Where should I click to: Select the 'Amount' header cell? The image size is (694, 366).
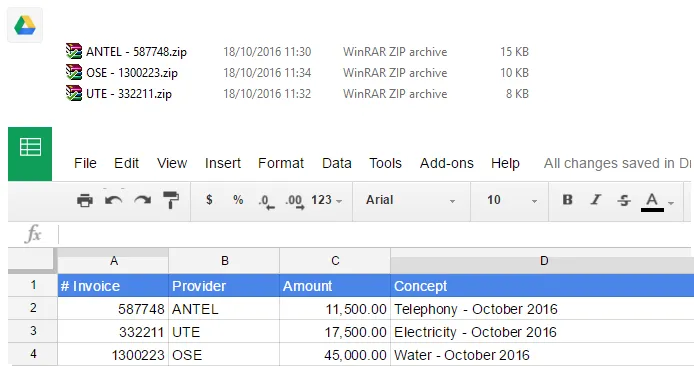click(335, 285)
